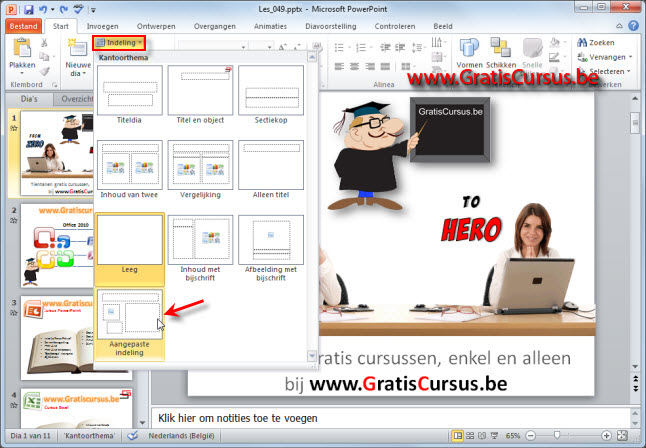
Task: Click the spell check icon in status bar
Action: click(x=132, y=436)
